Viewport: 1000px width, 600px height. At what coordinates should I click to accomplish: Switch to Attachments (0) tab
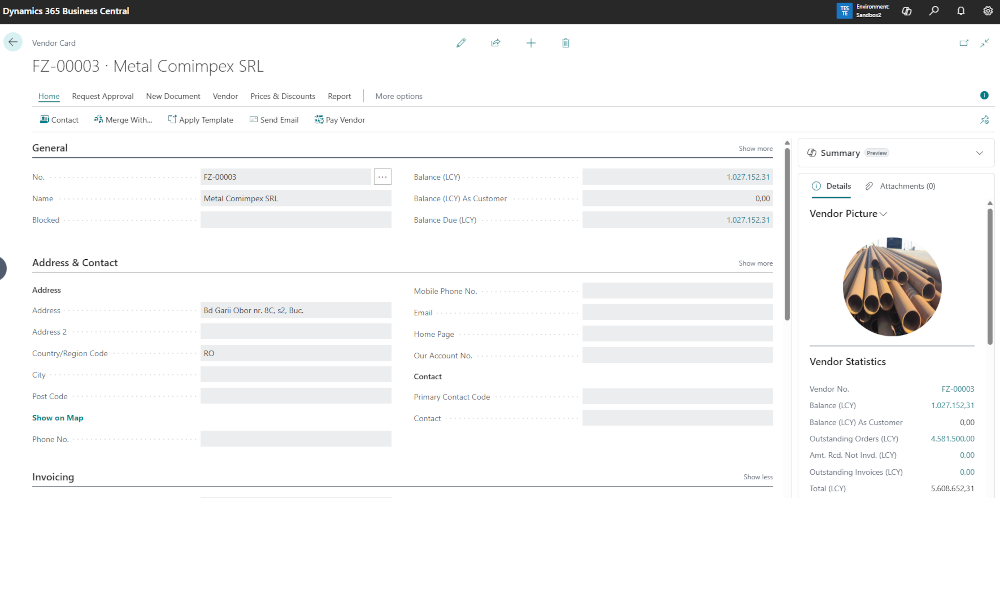(x=901, y=186)
